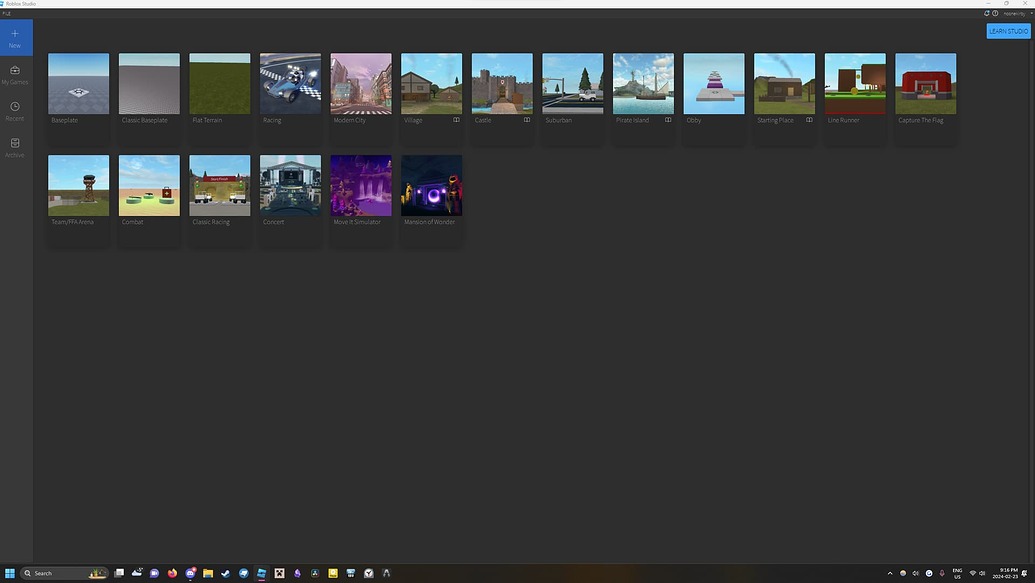
Task: Pick the Line Runner template thumbnail
Action: [x=855, y=84]
